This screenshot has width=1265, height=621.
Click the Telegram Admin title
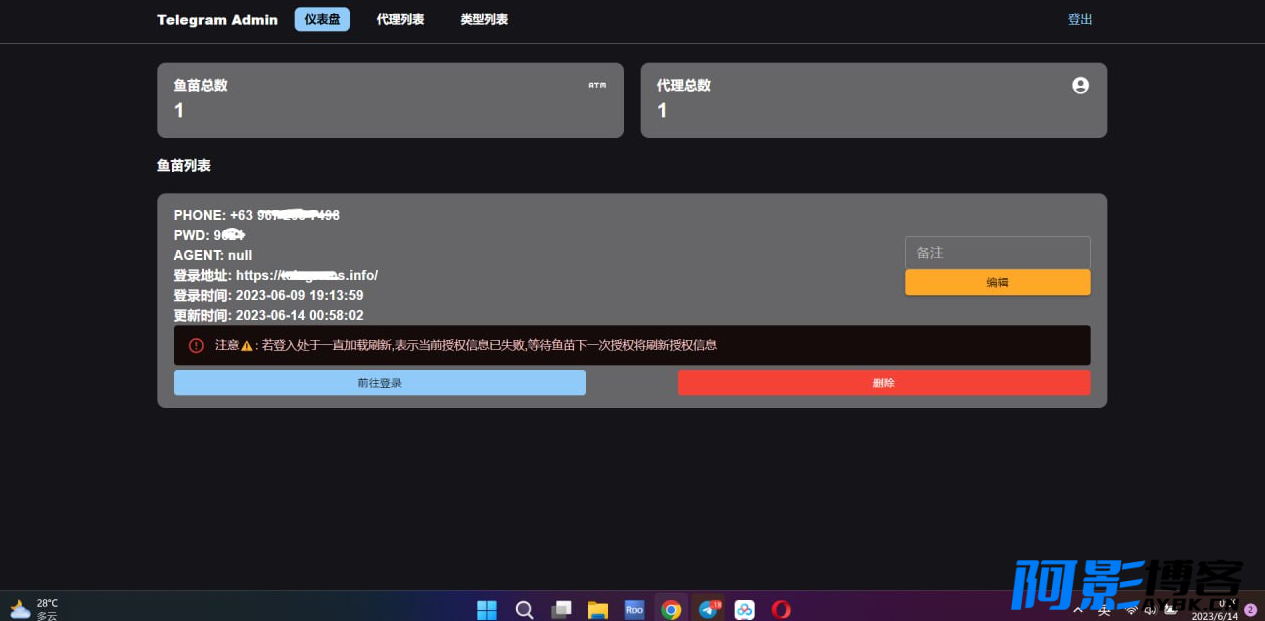[217, 19]
